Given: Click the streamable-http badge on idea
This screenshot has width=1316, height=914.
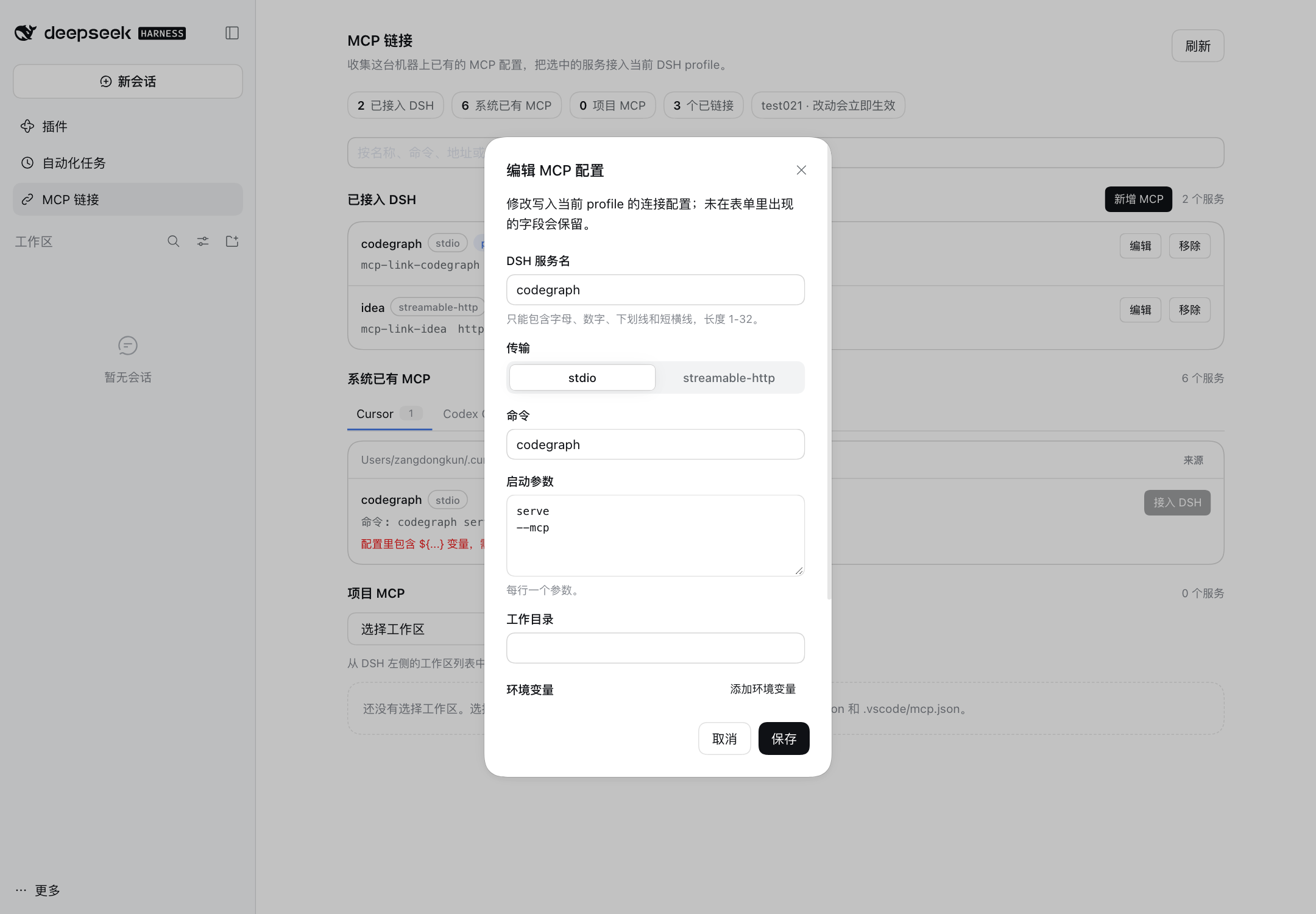Looking at the screenshot, I should [437, 307].
